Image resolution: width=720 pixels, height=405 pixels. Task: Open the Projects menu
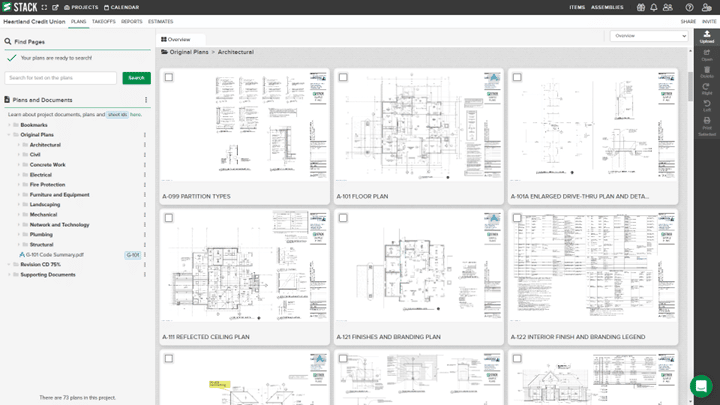(81, 7)
